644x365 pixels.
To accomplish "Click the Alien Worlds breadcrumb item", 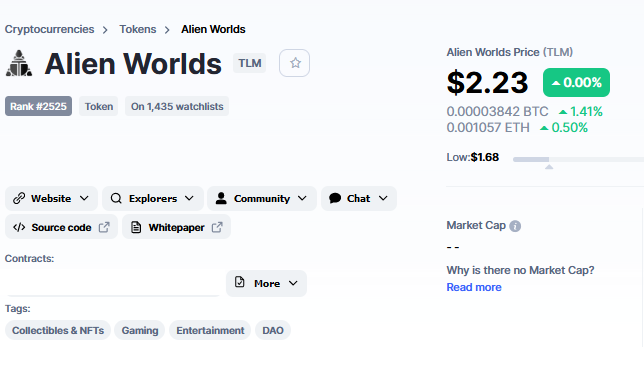I will (x=213, y=29).
